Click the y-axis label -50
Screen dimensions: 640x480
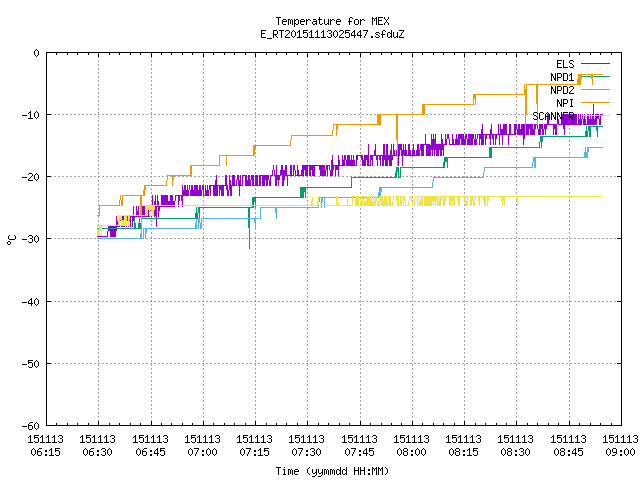[x=31, y=364]
